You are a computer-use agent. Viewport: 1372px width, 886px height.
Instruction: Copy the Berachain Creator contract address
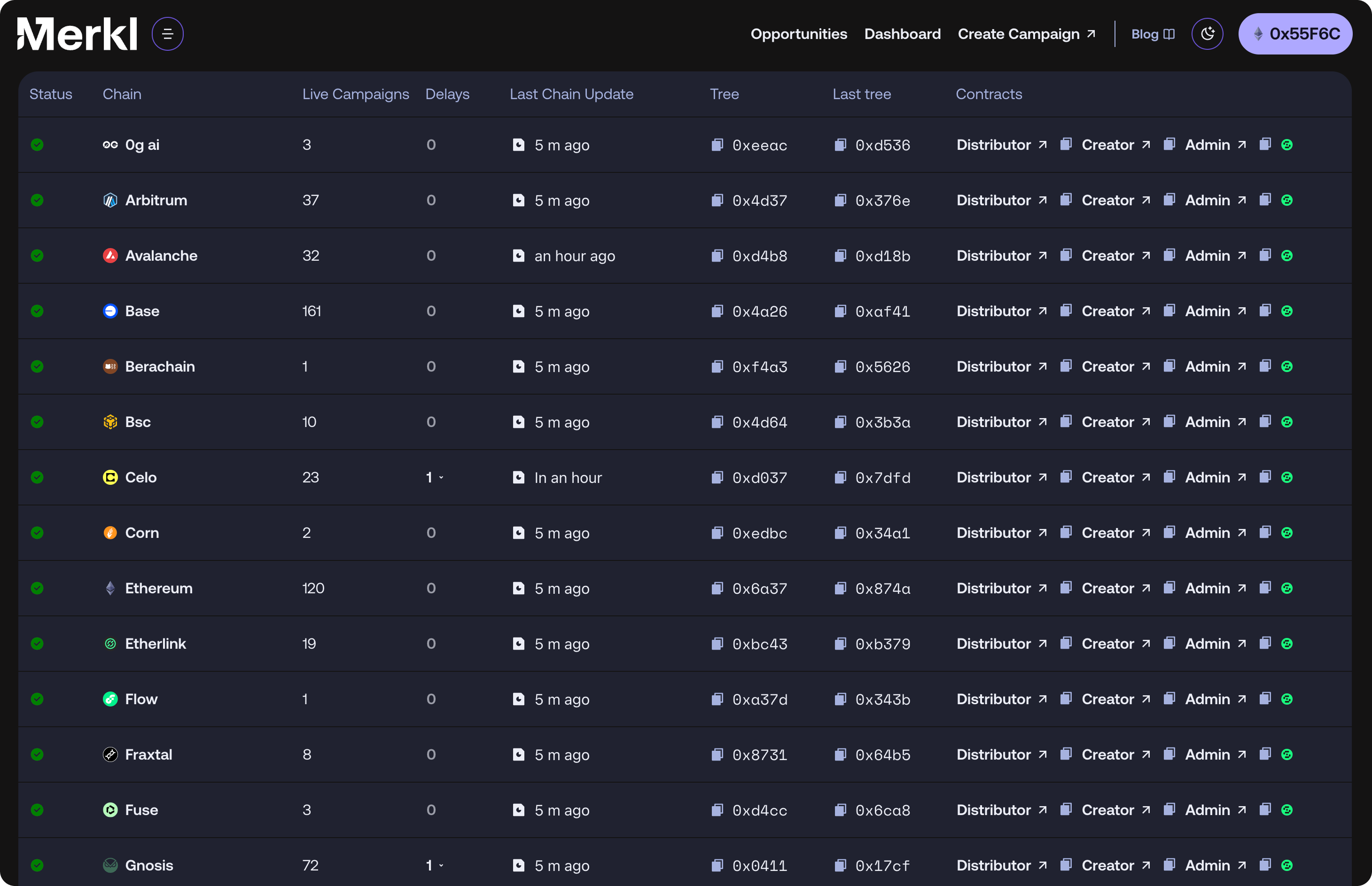1066,366
